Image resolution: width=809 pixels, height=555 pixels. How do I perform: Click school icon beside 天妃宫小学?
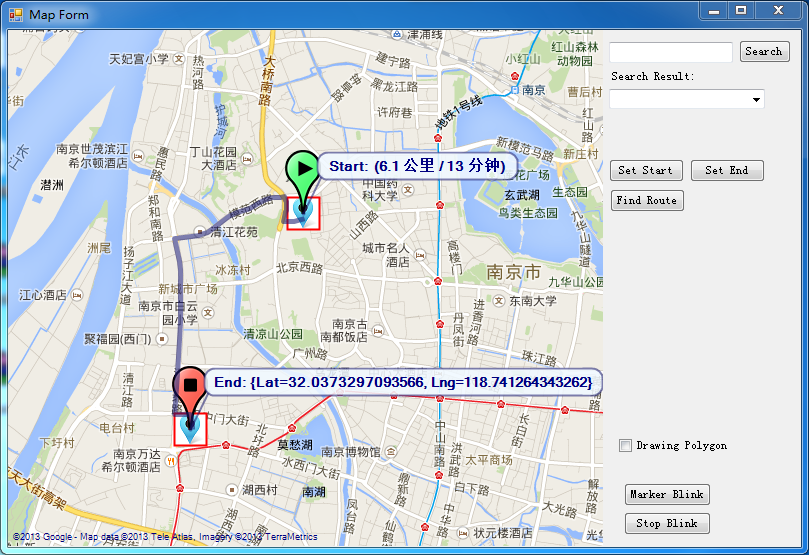pos(179,59)
